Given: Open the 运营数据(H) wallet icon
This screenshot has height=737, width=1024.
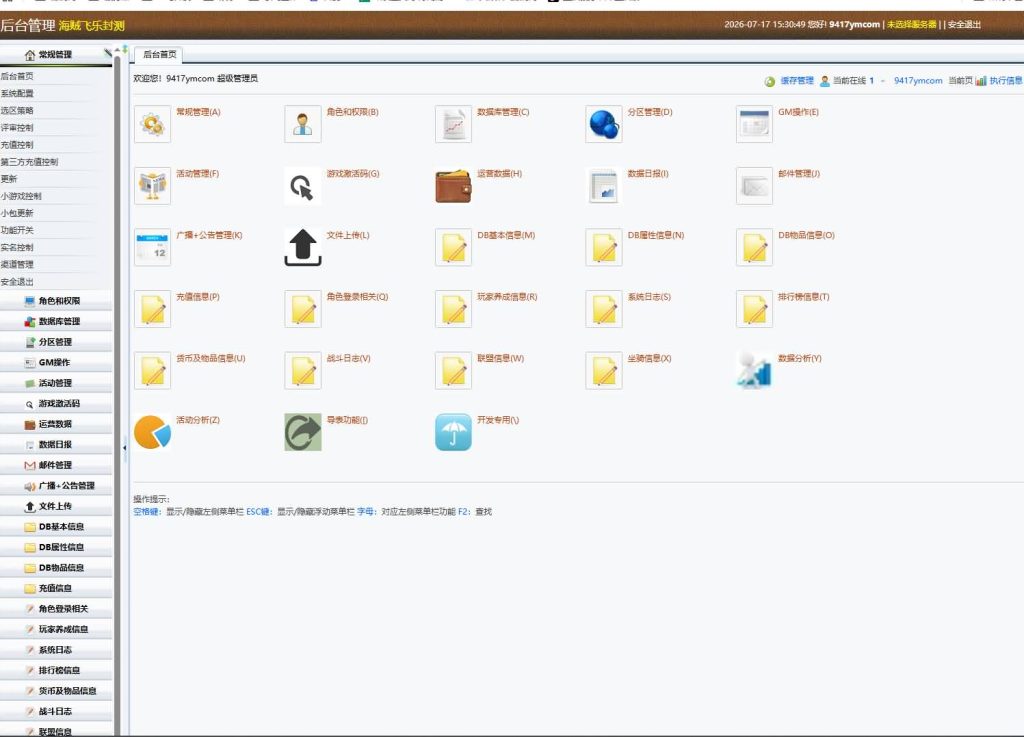Looking at the screenshot, I should point(453,186).
